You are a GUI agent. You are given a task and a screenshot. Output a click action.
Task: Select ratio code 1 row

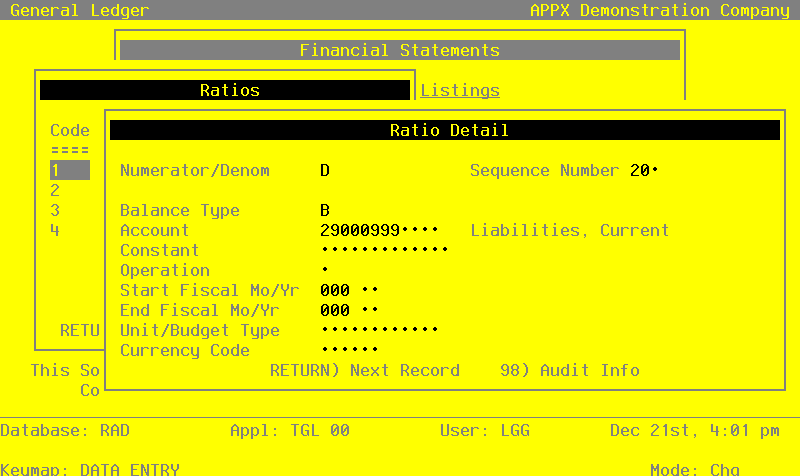point(70,170)
